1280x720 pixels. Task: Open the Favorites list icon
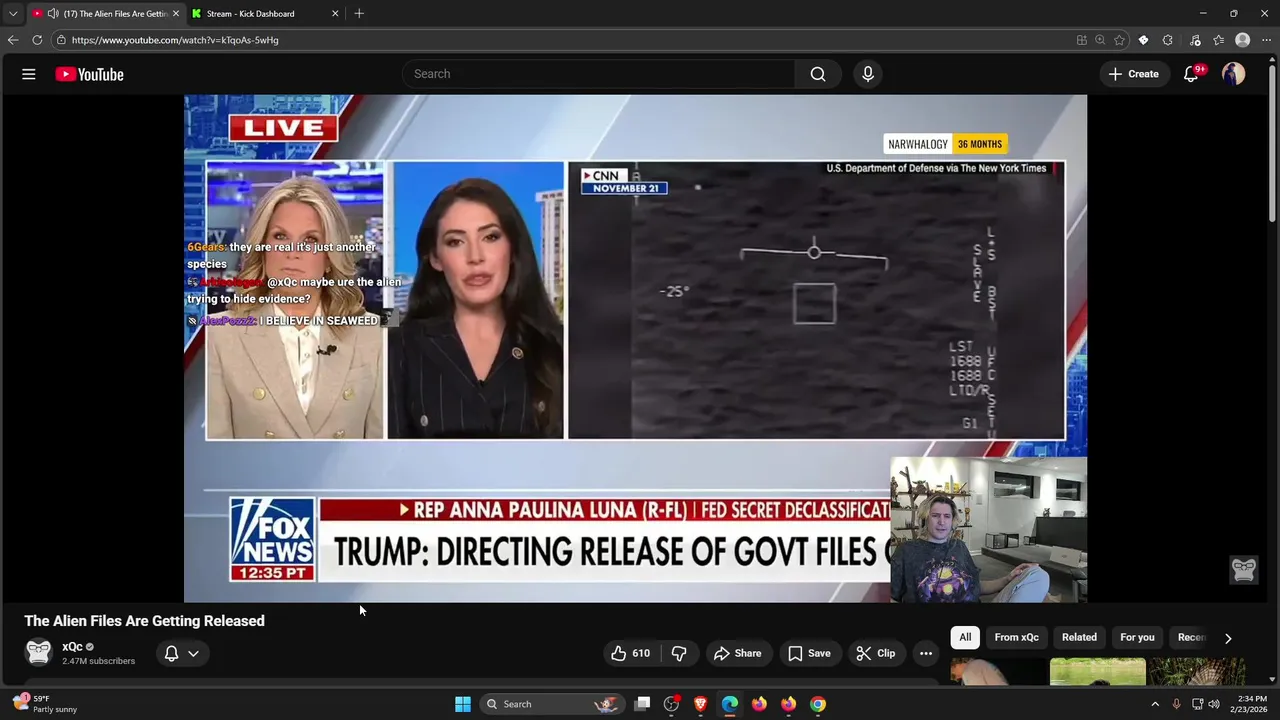pos(1218,40)
